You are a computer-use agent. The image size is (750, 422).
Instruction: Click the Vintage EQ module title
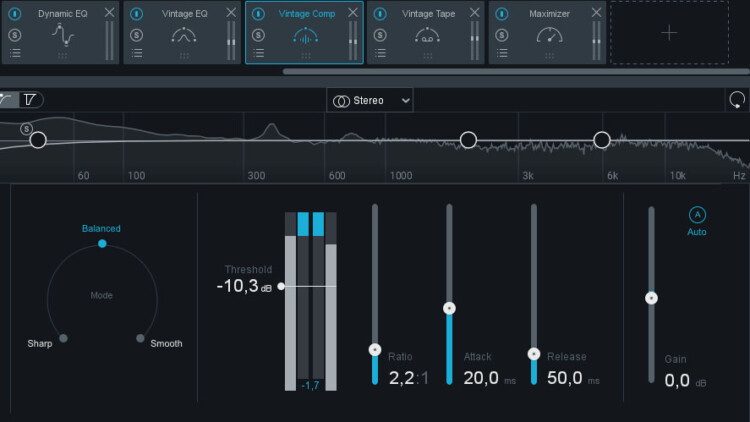click(185, 14)
